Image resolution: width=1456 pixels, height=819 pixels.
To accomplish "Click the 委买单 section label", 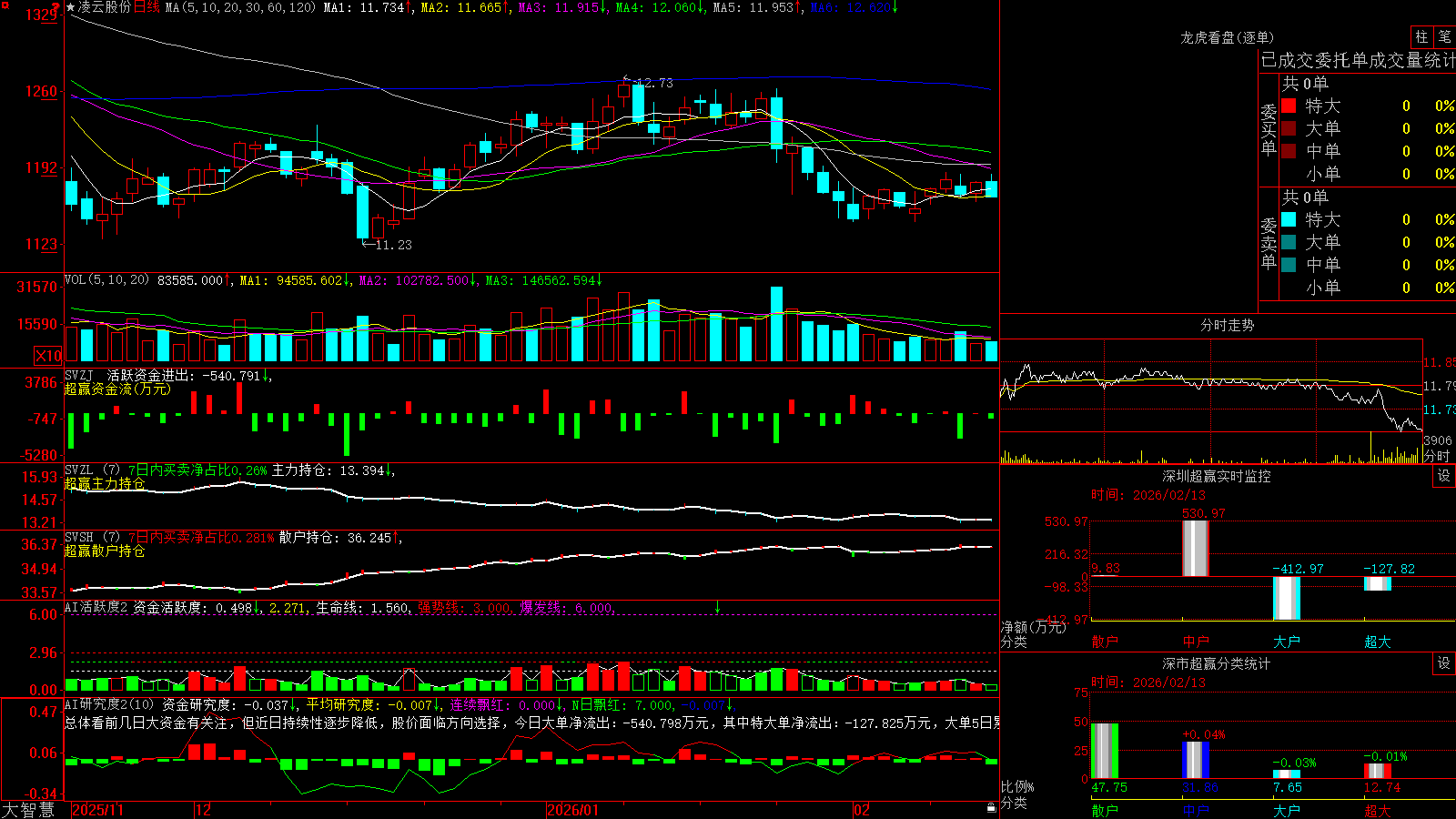I will [1269, 129].
